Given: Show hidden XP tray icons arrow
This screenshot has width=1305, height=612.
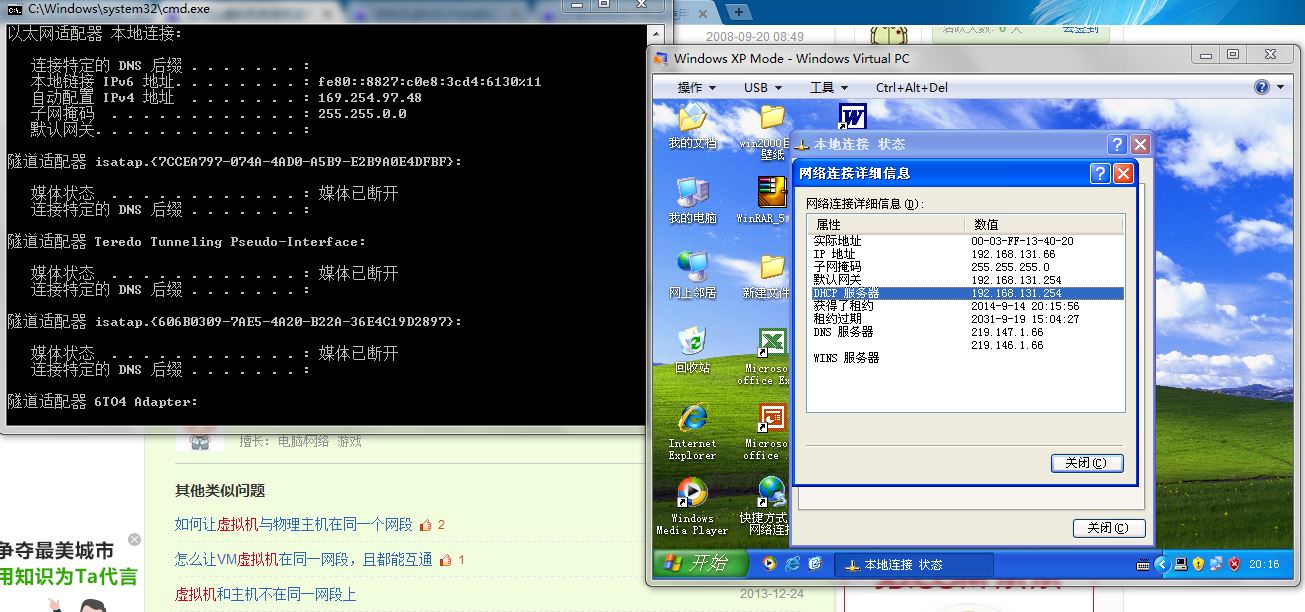Looking at the screenshot, I should click(x=1162, y=564).
